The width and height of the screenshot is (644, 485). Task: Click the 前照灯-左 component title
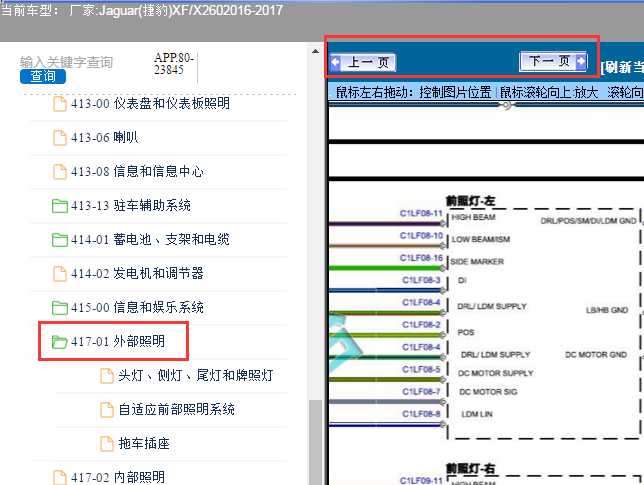coord(471,201)
